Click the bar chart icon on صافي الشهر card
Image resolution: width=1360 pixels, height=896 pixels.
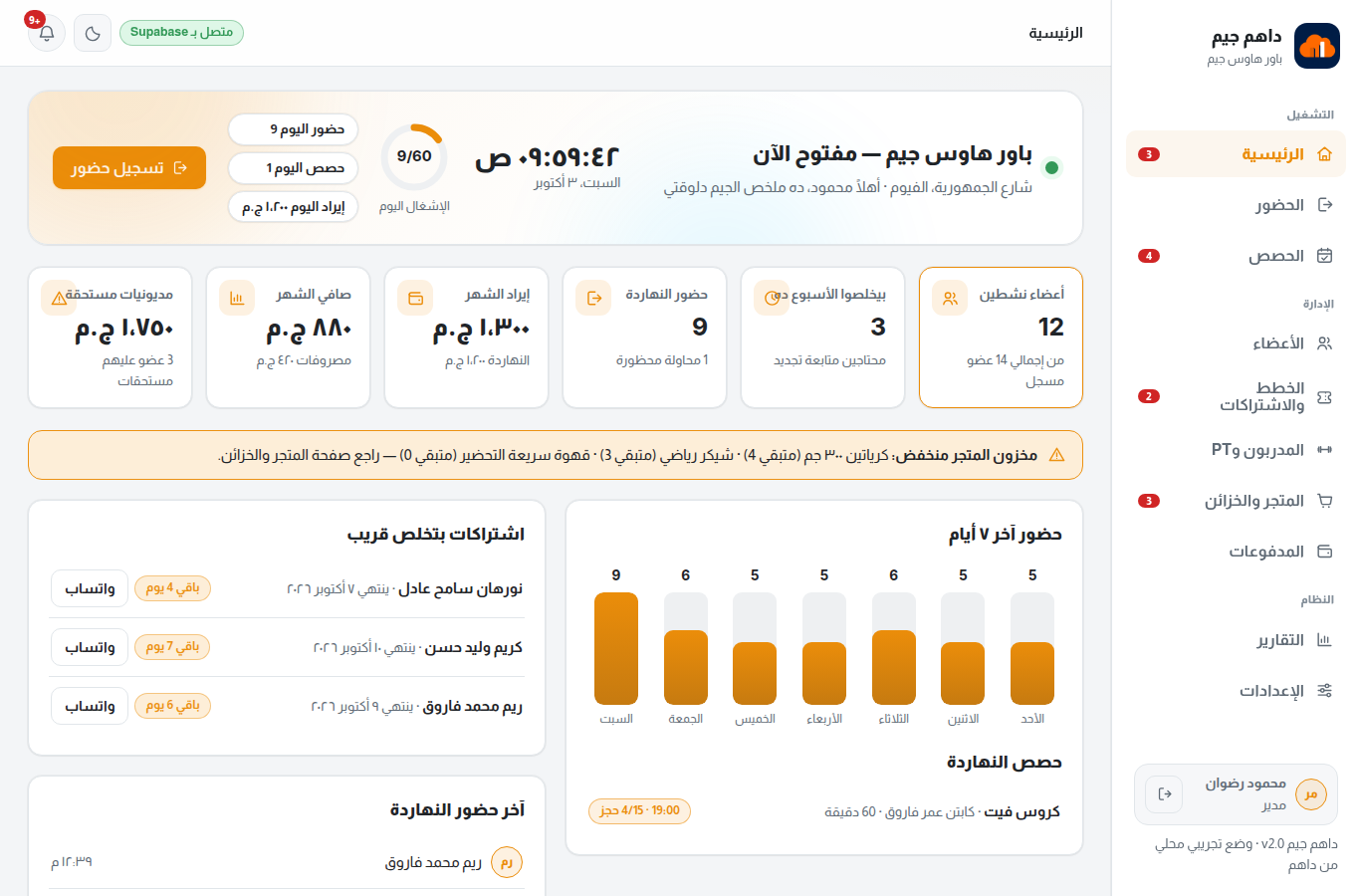click(237, 298)
